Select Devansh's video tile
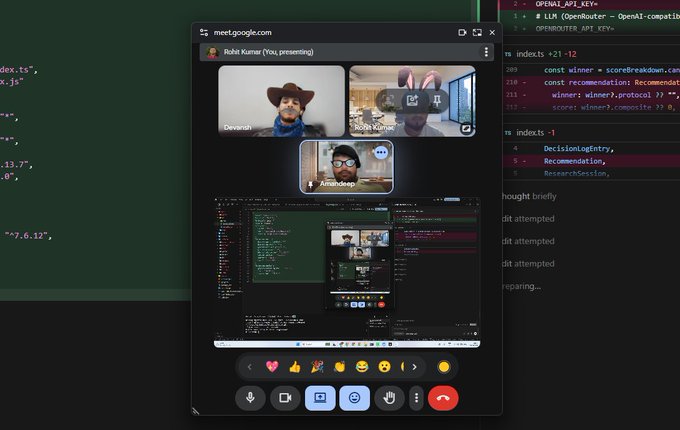The height and width of the screenshot is (430, 680). coord(281,101)
